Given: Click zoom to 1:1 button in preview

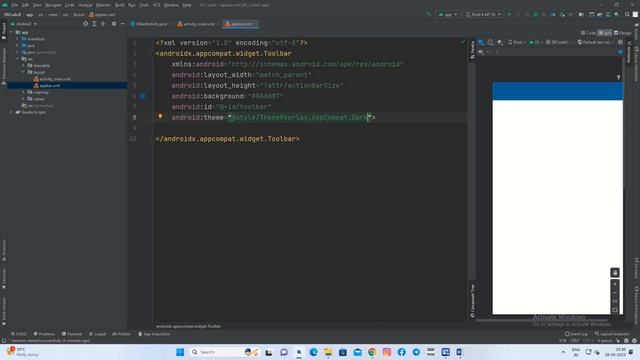Looking at the screenshot, I should [615, 301].
